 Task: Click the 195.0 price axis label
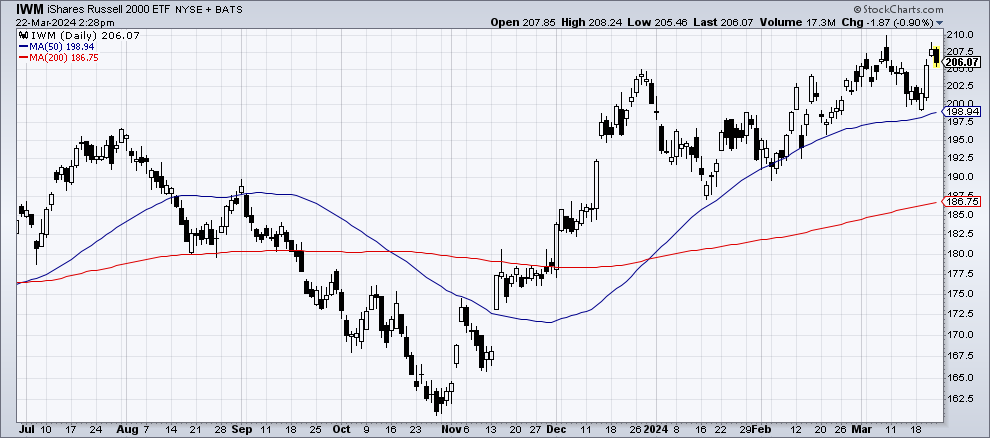958,139
